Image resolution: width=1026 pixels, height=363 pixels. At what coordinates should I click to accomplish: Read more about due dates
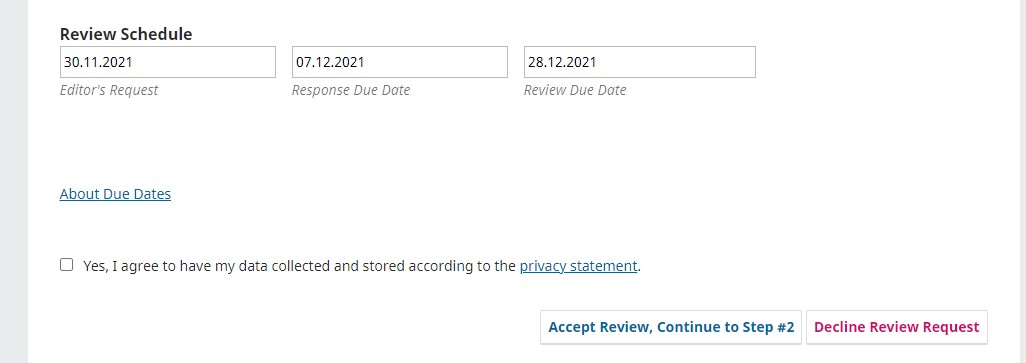point(115,194)
